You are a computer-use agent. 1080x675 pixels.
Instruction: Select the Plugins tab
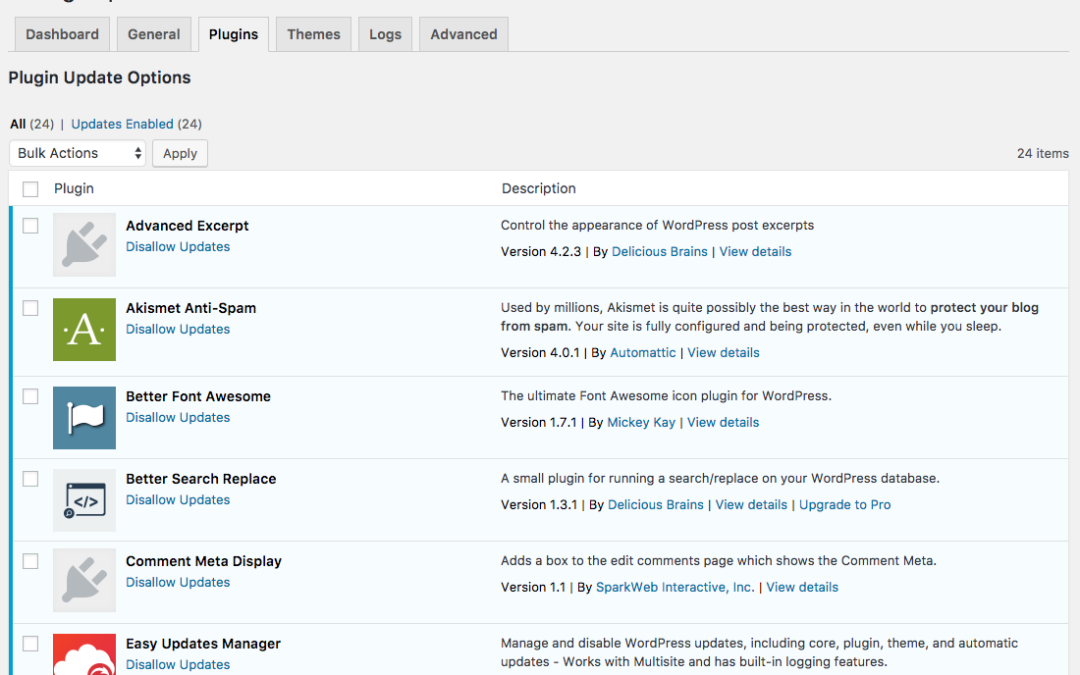click(x=233, y=34)
